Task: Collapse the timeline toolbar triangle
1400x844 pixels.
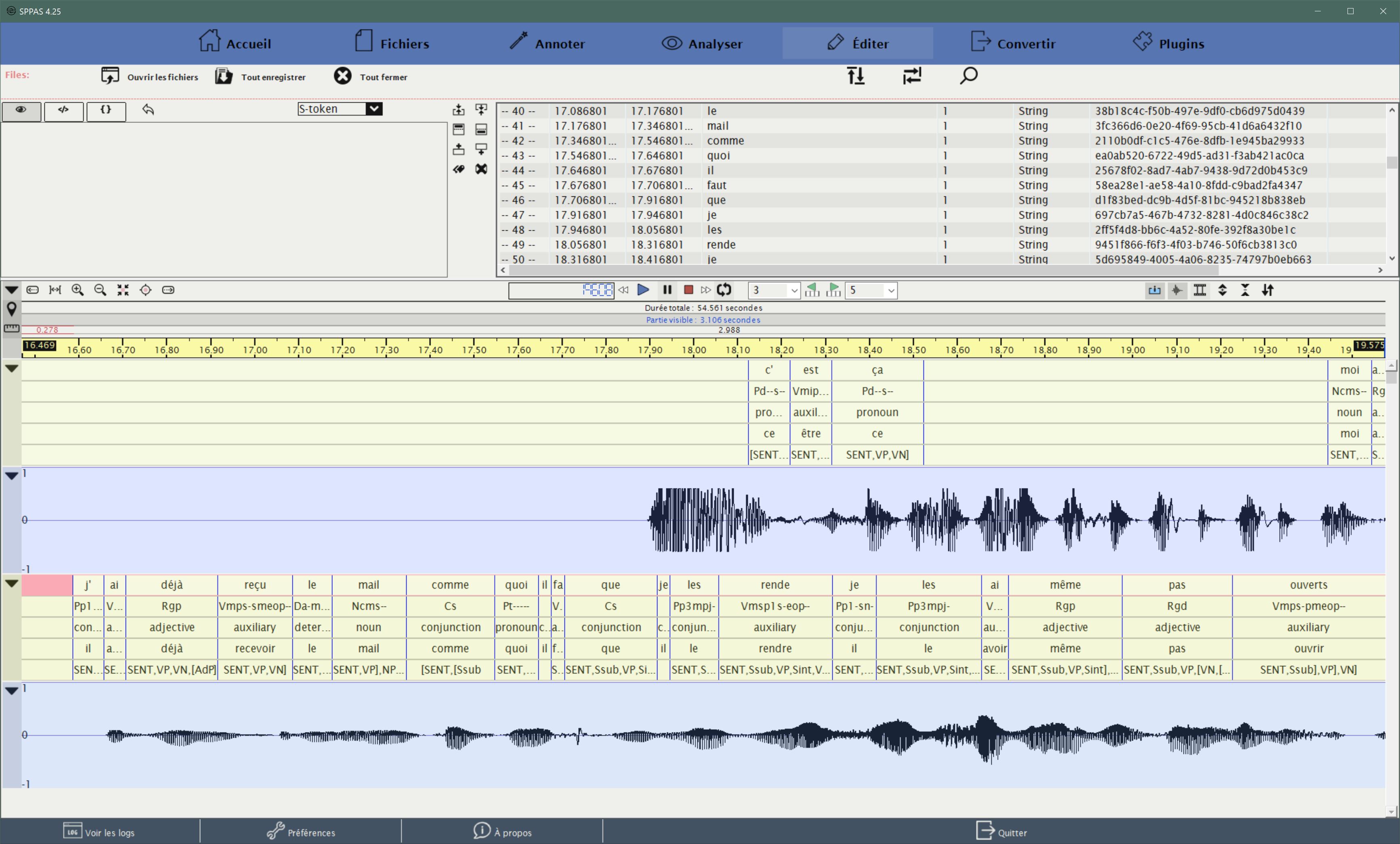Action: click(11, 290)
